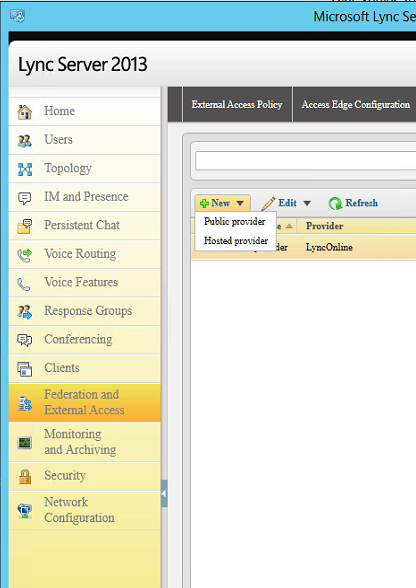Image resolution: width=416 pixels, height=588 pixels.
Task: Switch to External Access Policy tab
Action: (x=237, y=104)
